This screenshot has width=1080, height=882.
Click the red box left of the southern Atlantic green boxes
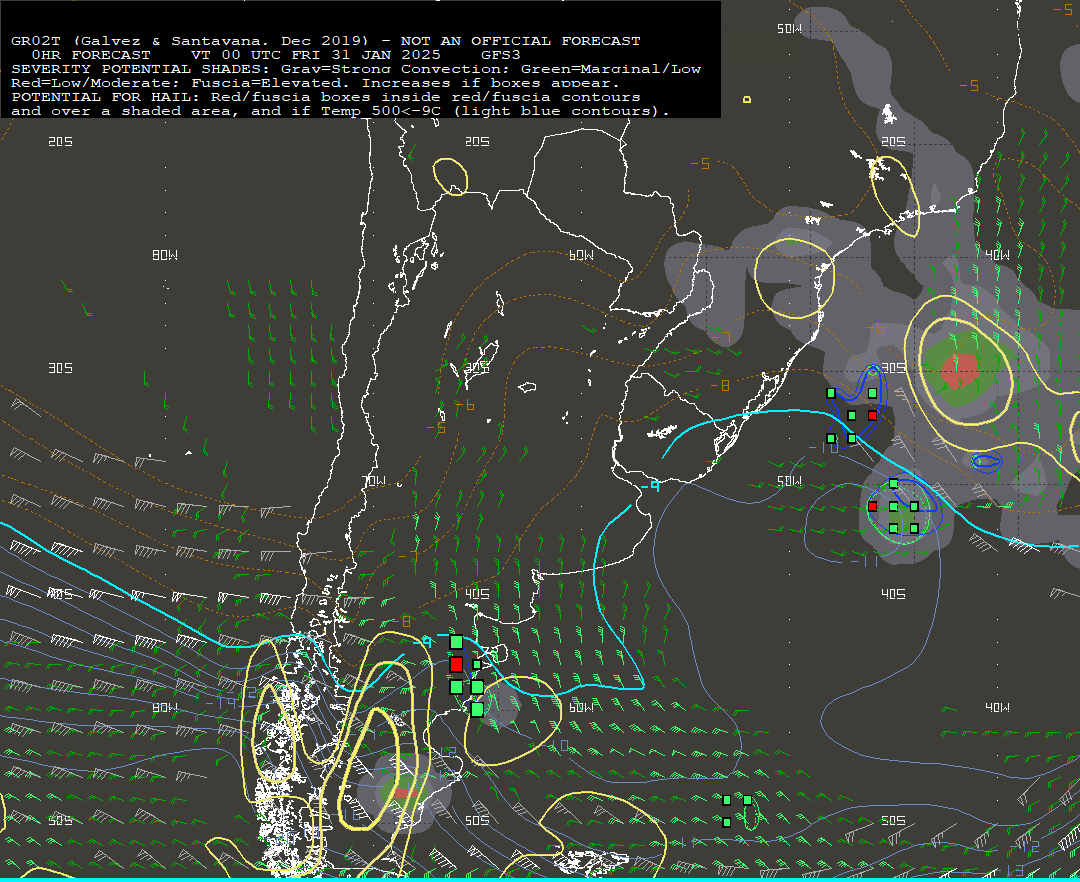click(873, 506)
